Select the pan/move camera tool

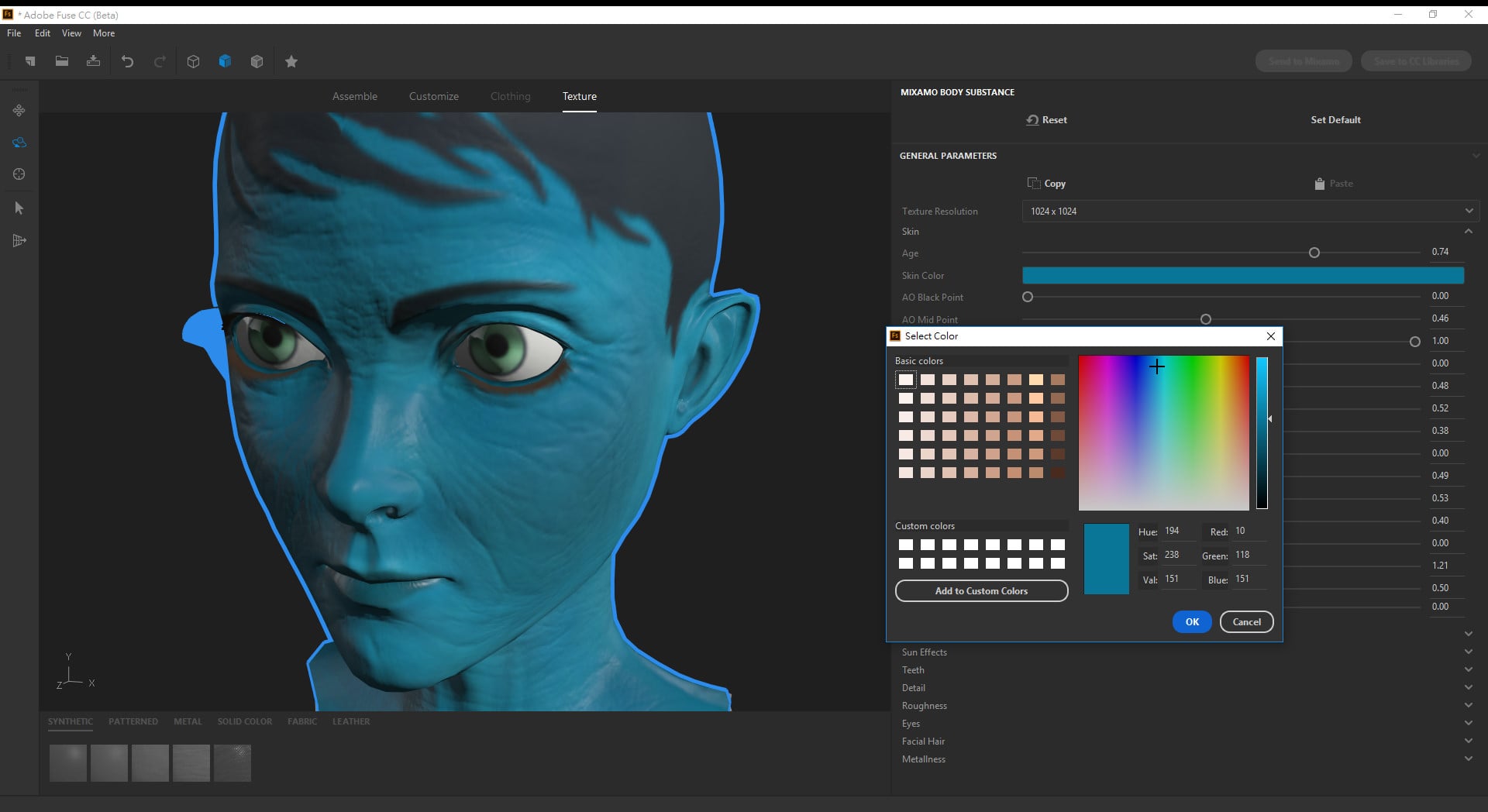coord(19,111)
